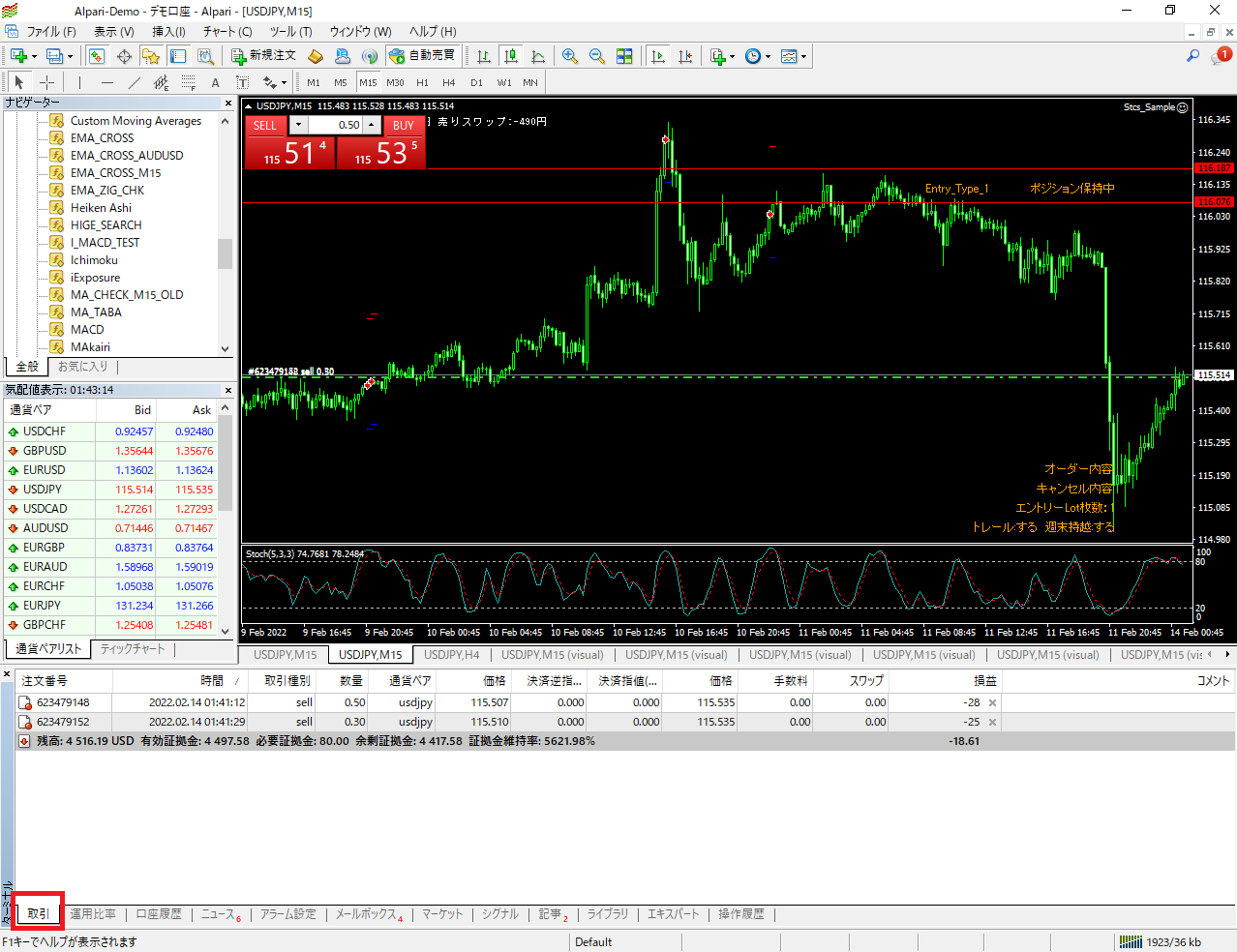Screen dimensions: 1237x952
Task: Click the tile windows icon
Action: (624, 56)
